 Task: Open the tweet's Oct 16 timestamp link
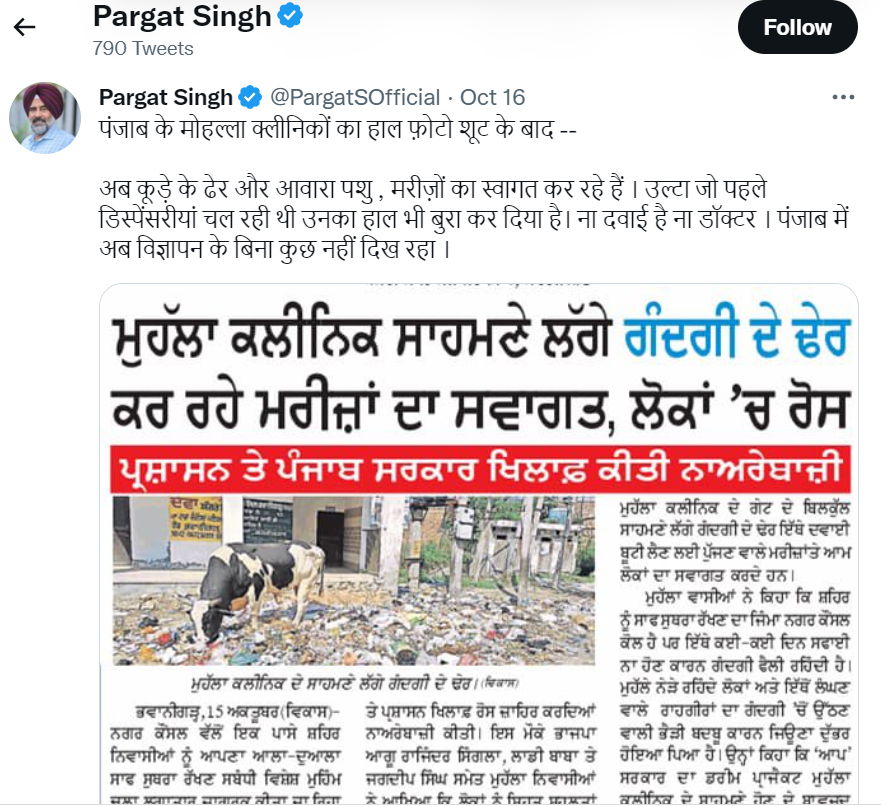click(492, 97)
